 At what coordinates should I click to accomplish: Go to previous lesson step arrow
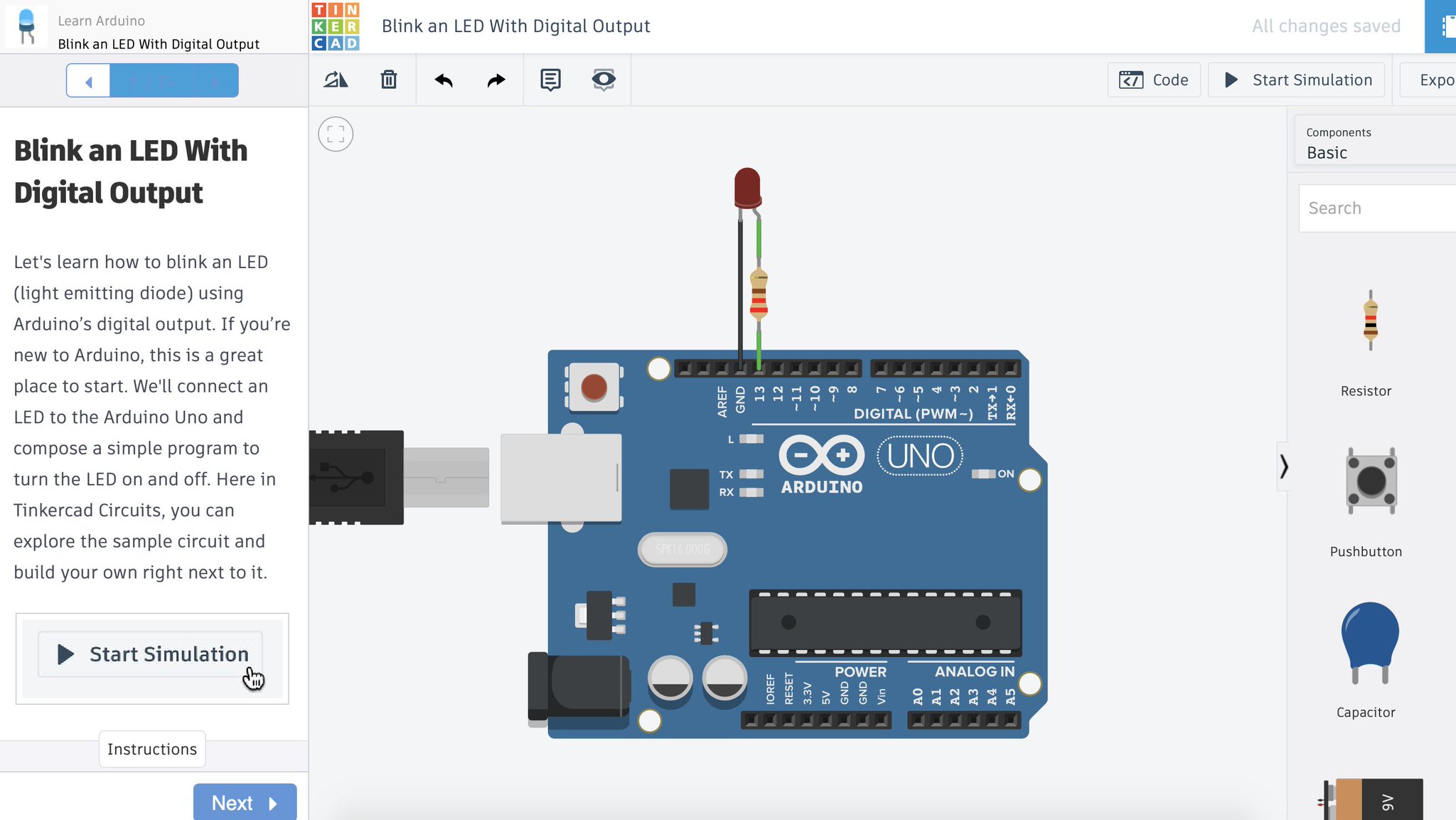coord(88,81)
